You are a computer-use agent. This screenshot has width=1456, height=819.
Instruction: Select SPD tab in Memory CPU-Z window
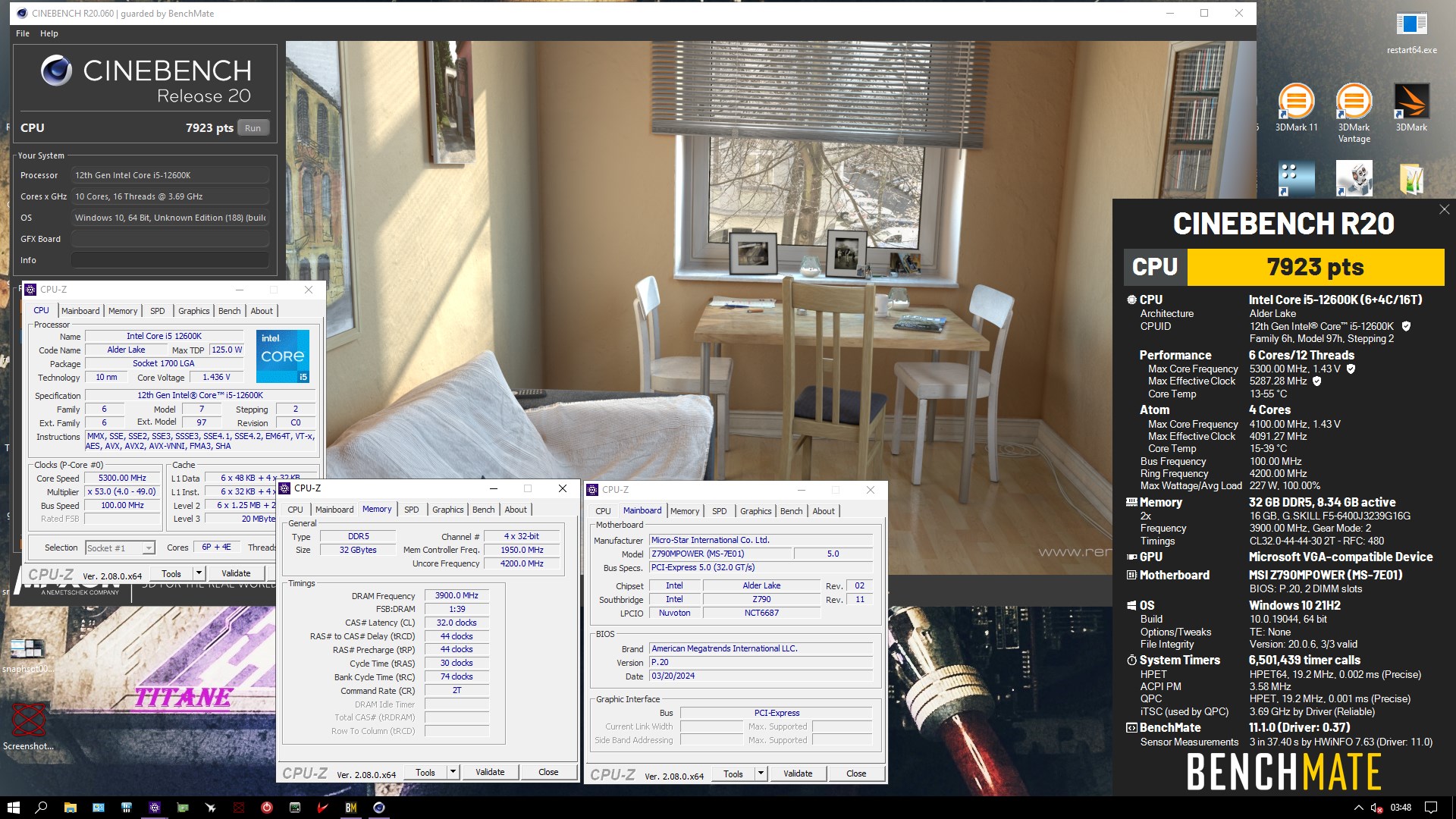click(x=411, y=510)
